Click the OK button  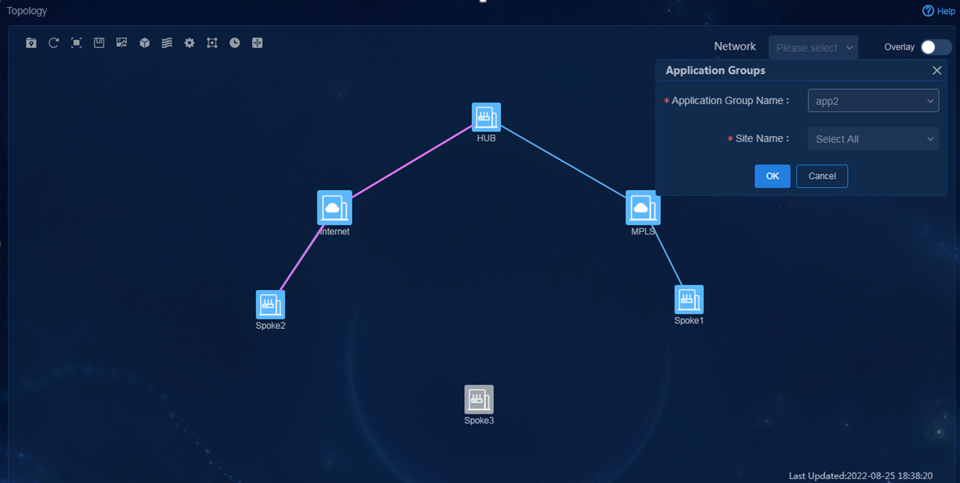click(772, 176)
